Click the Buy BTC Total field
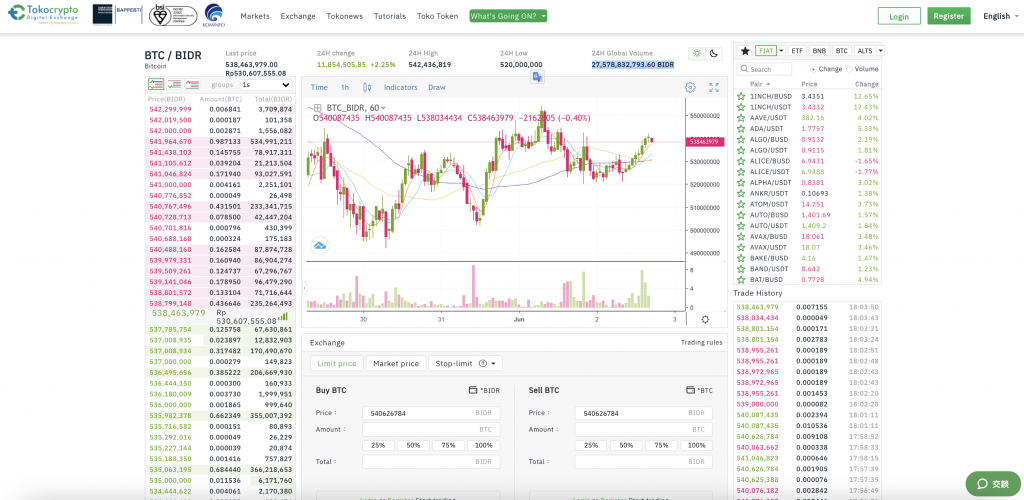Screen dimensions: 1024x500 431,461
